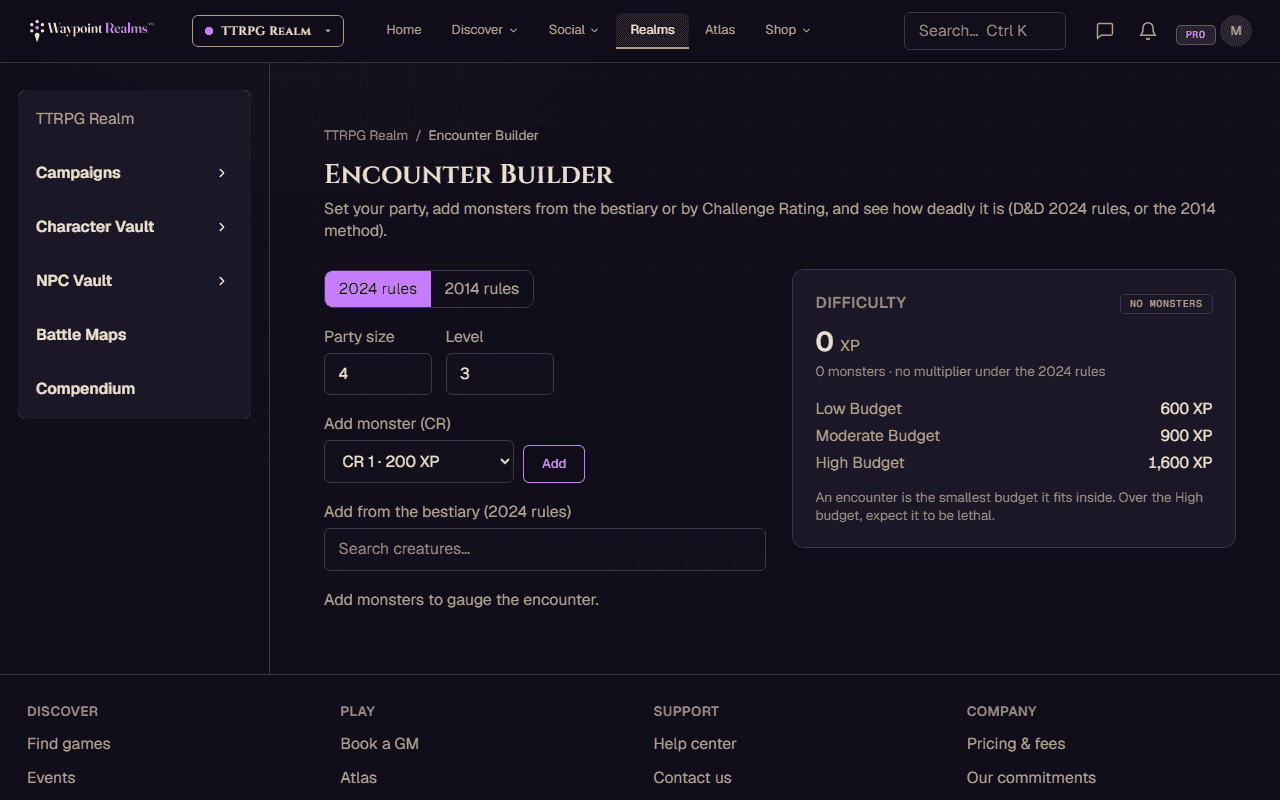1280x800 pixels.
Task: Open the Find games footer link
Action: coord(69,744)
